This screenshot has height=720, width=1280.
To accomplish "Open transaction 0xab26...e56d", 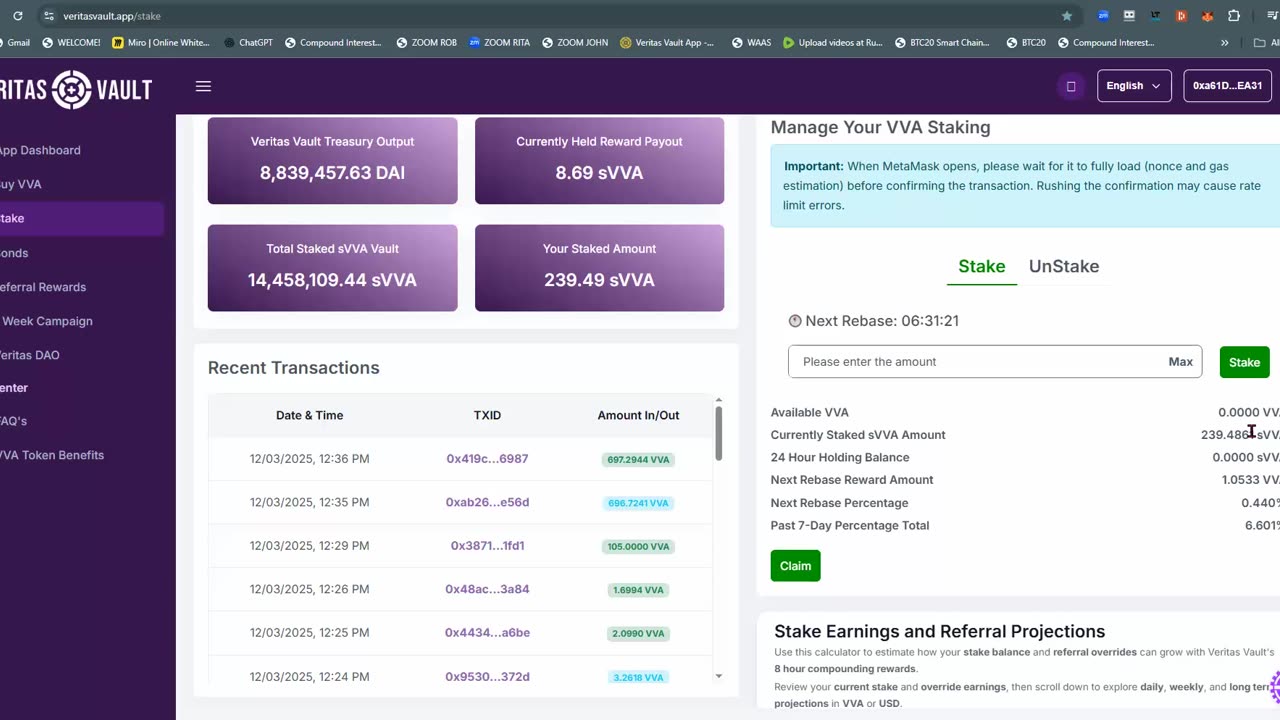I will pos(487,502).
